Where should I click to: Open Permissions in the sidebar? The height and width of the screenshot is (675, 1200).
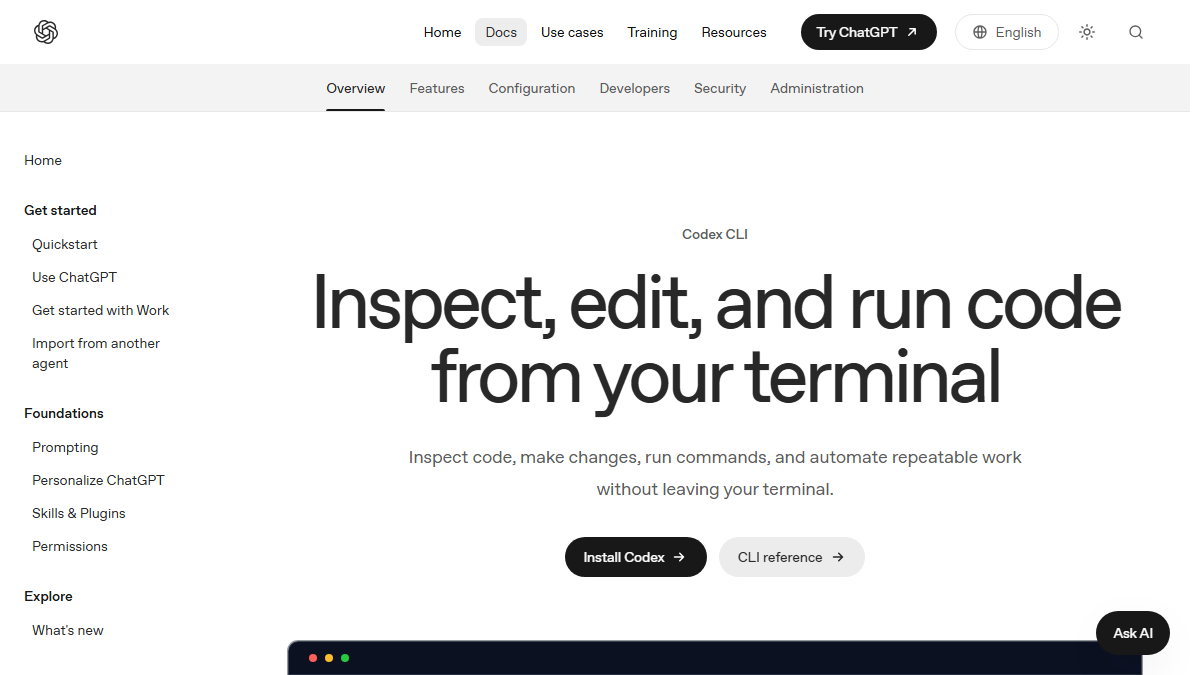tap(70, 546)
